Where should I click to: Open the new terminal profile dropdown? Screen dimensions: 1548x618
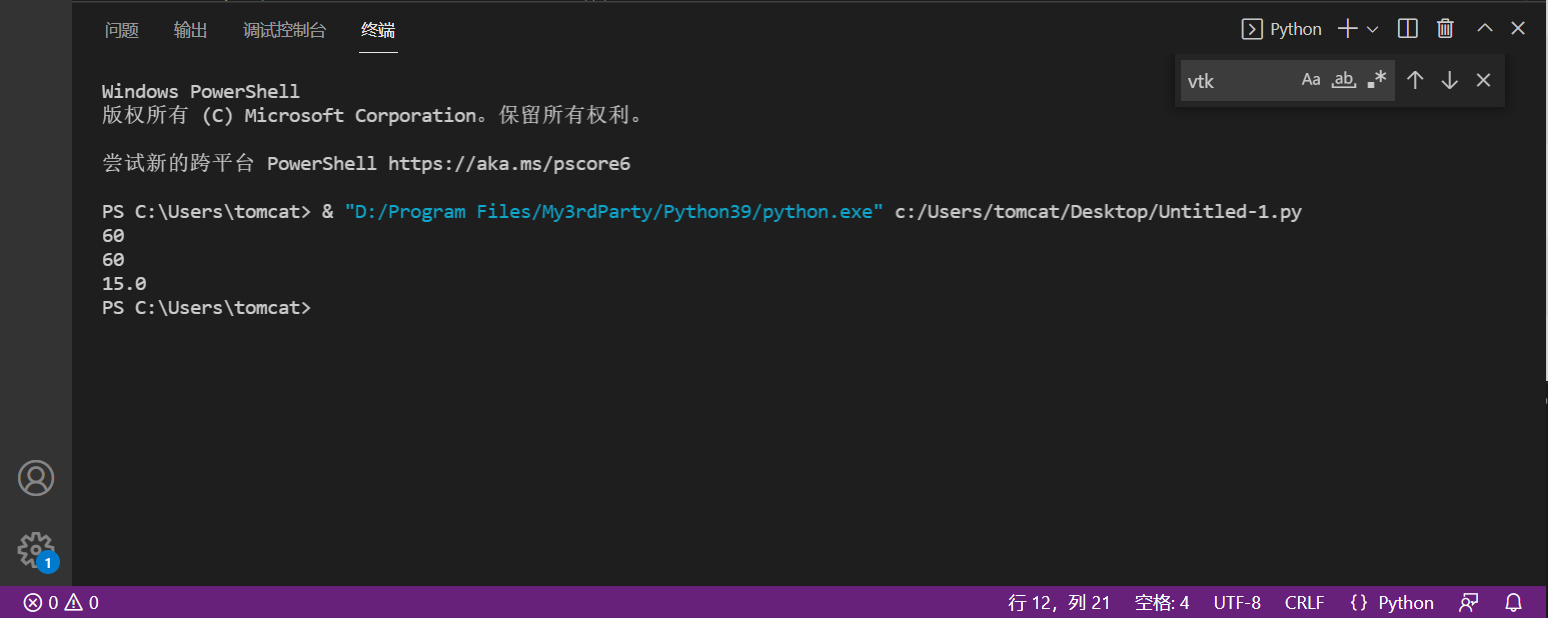coord(1372,28)
